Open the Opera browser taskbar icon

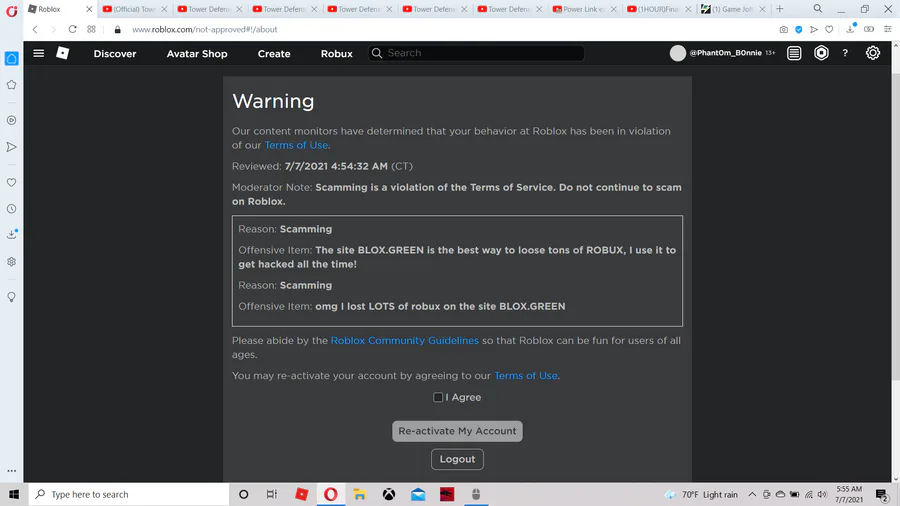point(331,494)
